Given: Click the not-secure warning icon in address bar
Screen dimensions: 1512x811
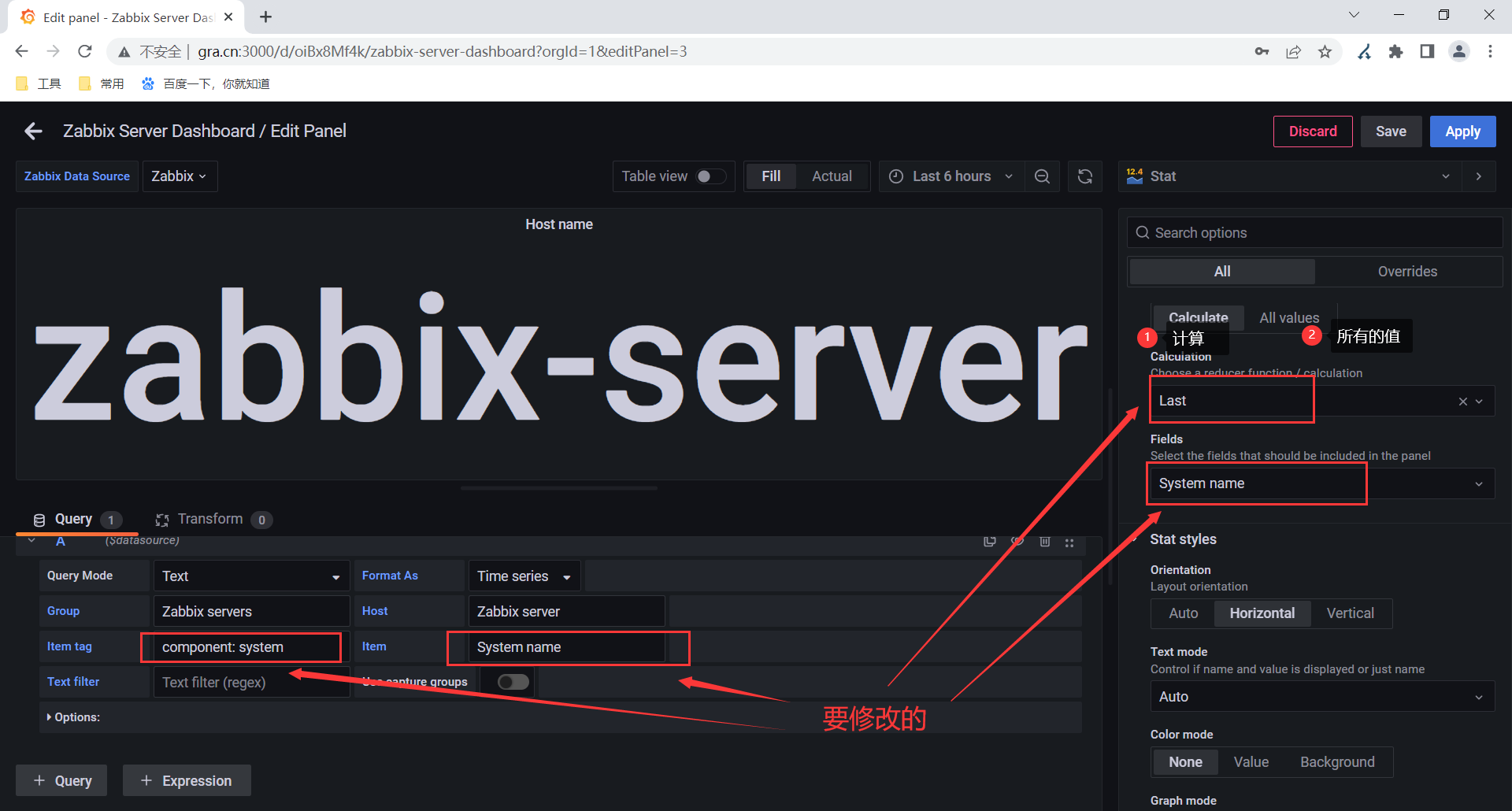Looking at the screenshot, I should [124, 52].
